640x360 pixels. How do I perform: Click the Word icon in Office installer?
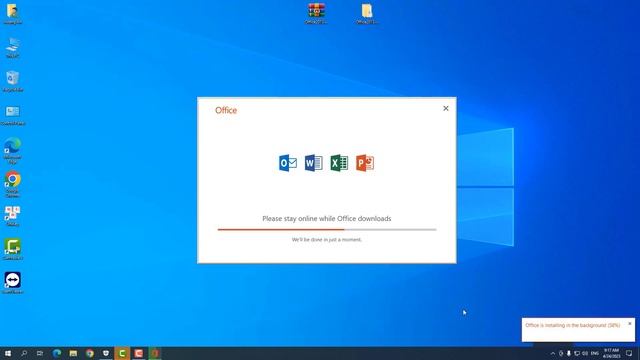(313, 163)
